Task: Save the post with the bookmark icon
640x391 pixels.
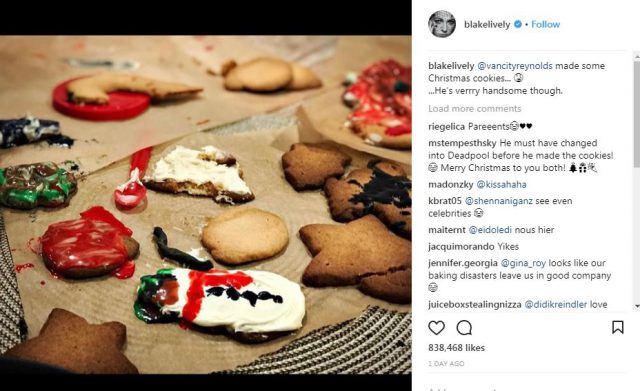Action: coord(618,327)
